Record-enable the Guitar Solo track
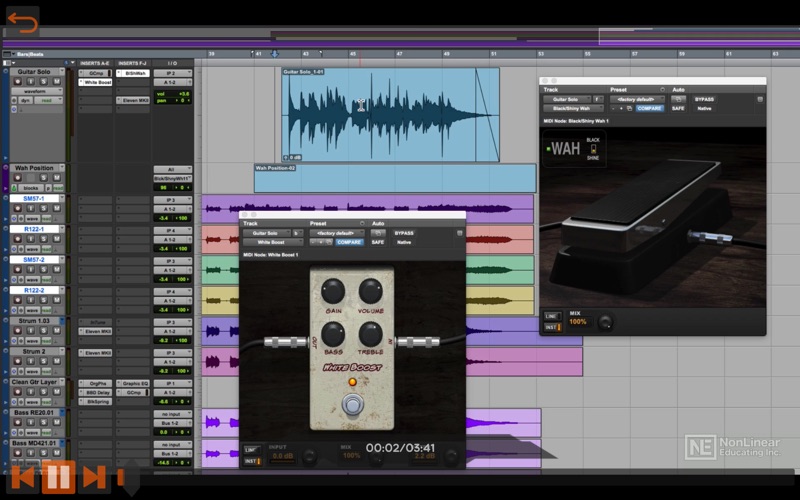The image size is (800, 500). pyautogui.click(x=17, y=82)
